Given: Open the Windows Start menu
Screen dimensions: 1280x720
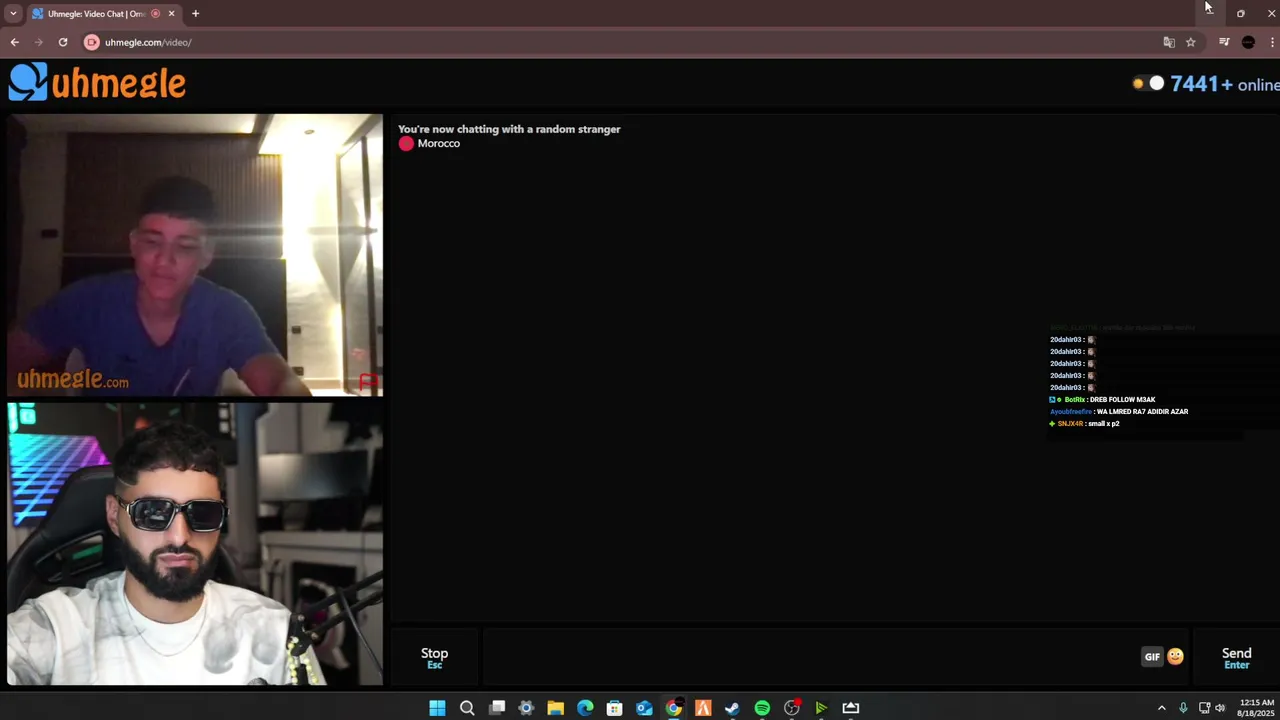Looking at the screenshot, I should coord(437,708).
